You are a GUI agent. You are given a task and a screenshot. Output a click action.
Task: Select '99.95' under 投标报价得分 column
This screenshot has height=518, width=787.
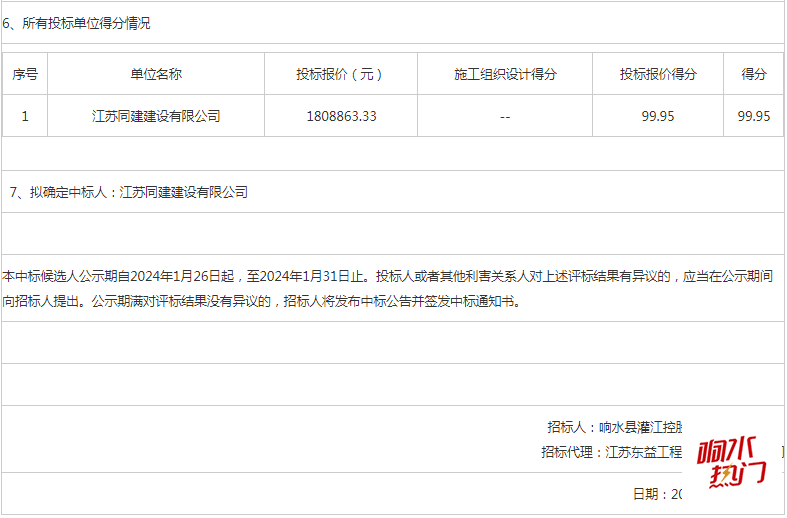658,116
